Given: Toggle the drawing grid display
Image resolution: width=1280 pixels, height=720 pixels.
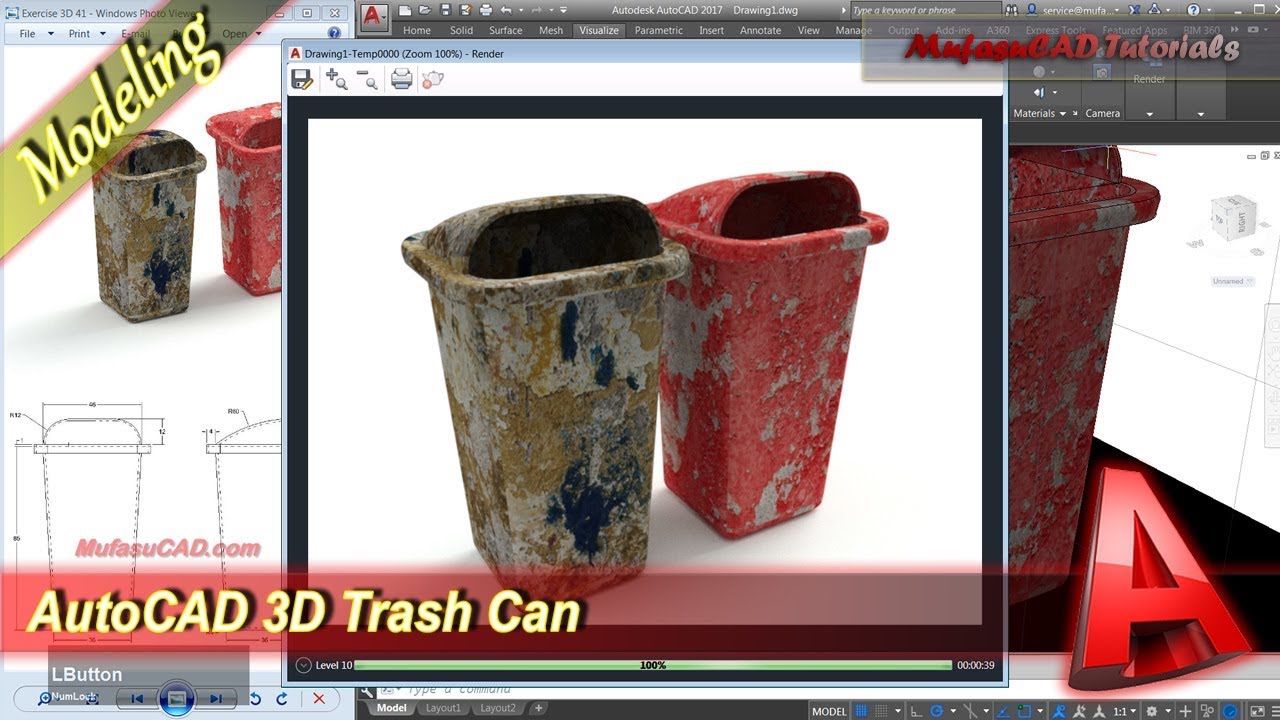Looking at the screenshot, I should [860, 711].
